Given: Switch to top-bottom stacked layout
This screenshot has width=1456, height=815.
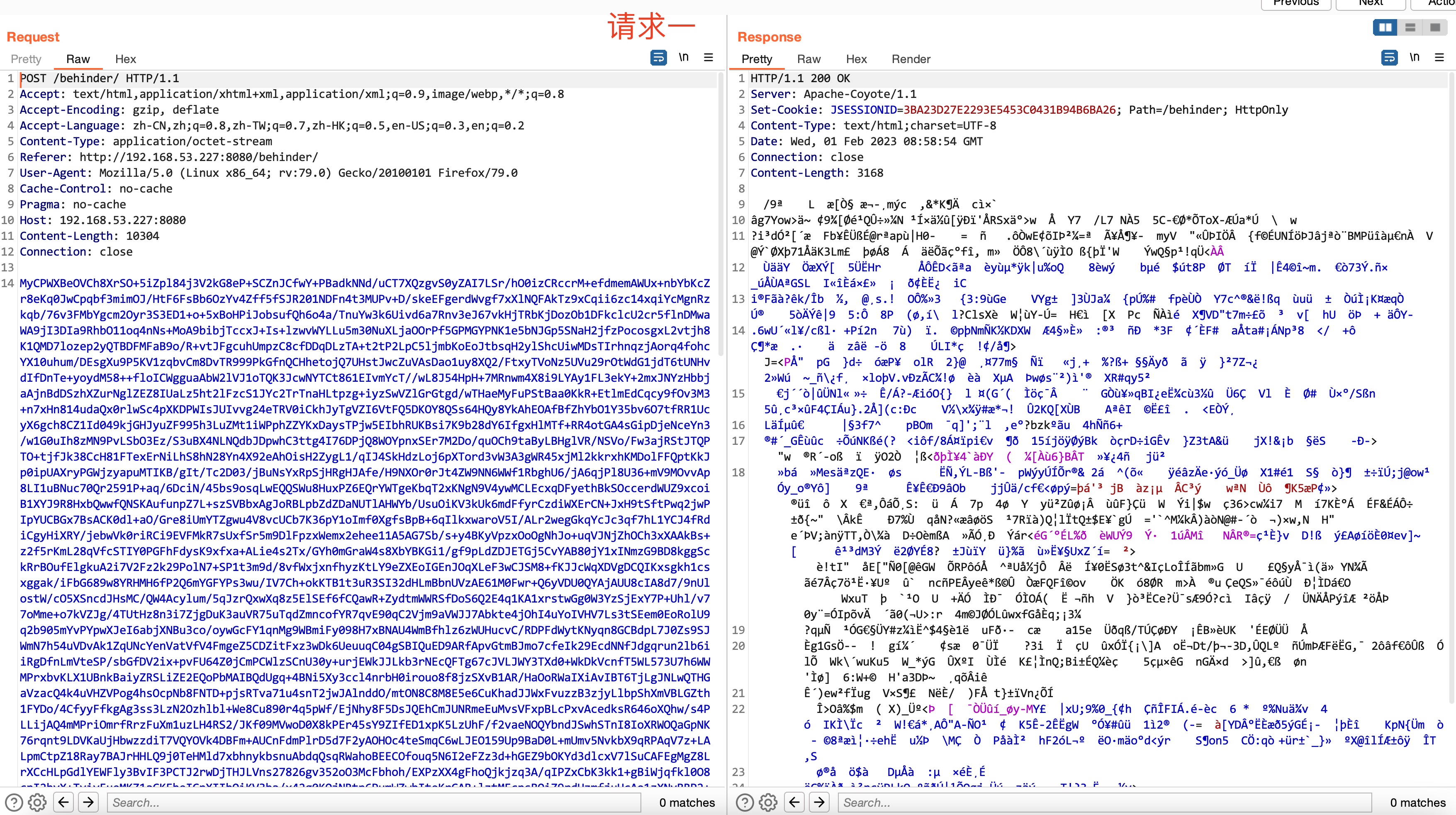Looking at the screenshot, I should (1410, 27).
